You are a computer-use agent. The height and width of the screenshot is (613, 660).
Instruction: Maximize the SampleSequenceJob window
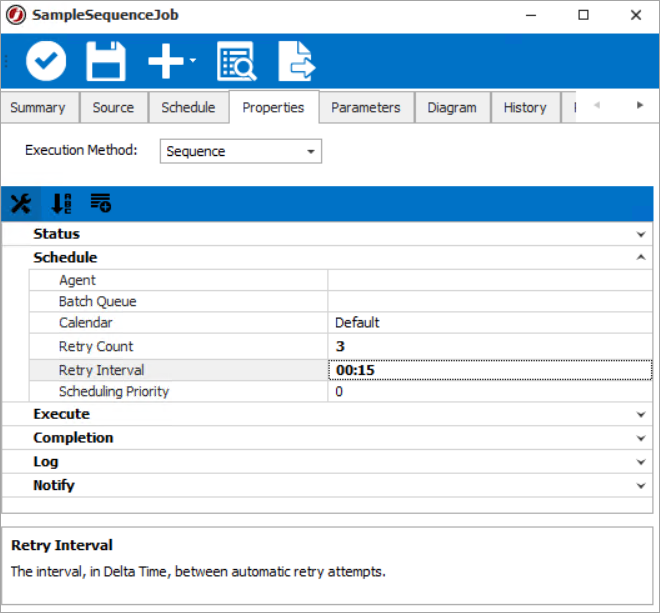(583, 15)
